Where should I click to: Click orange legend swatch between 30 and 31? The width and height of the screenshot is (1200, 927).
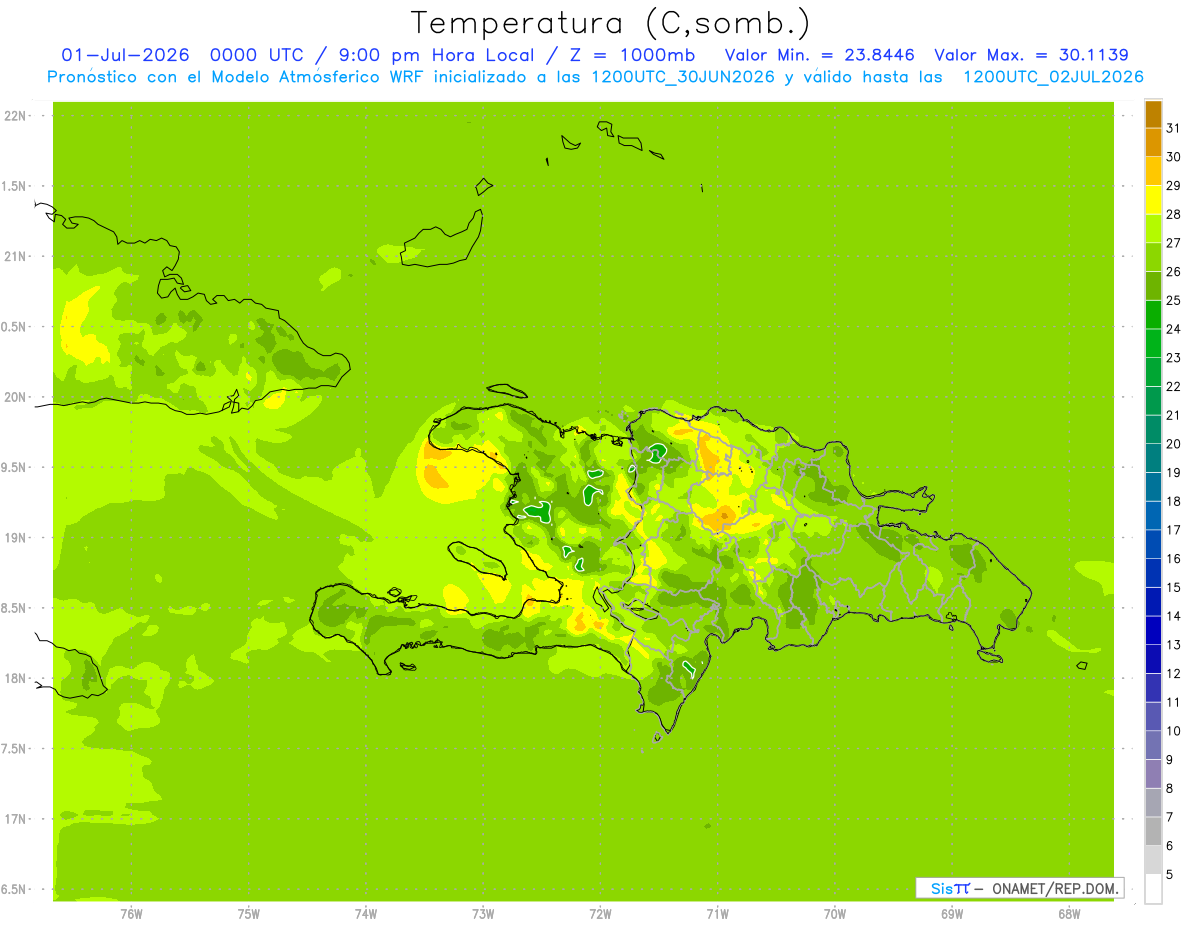[x=1153, y=142]
